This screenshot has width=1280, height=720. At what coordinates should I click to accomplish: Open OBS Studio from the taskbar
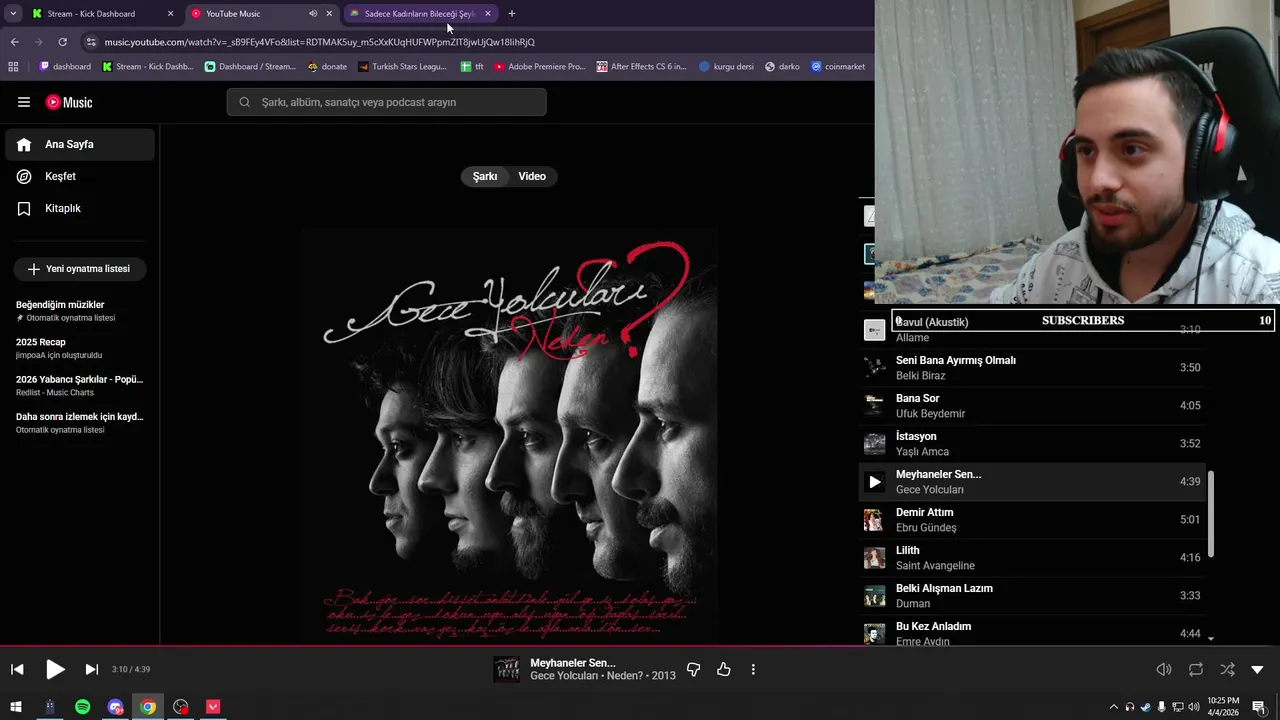point(181,707)
